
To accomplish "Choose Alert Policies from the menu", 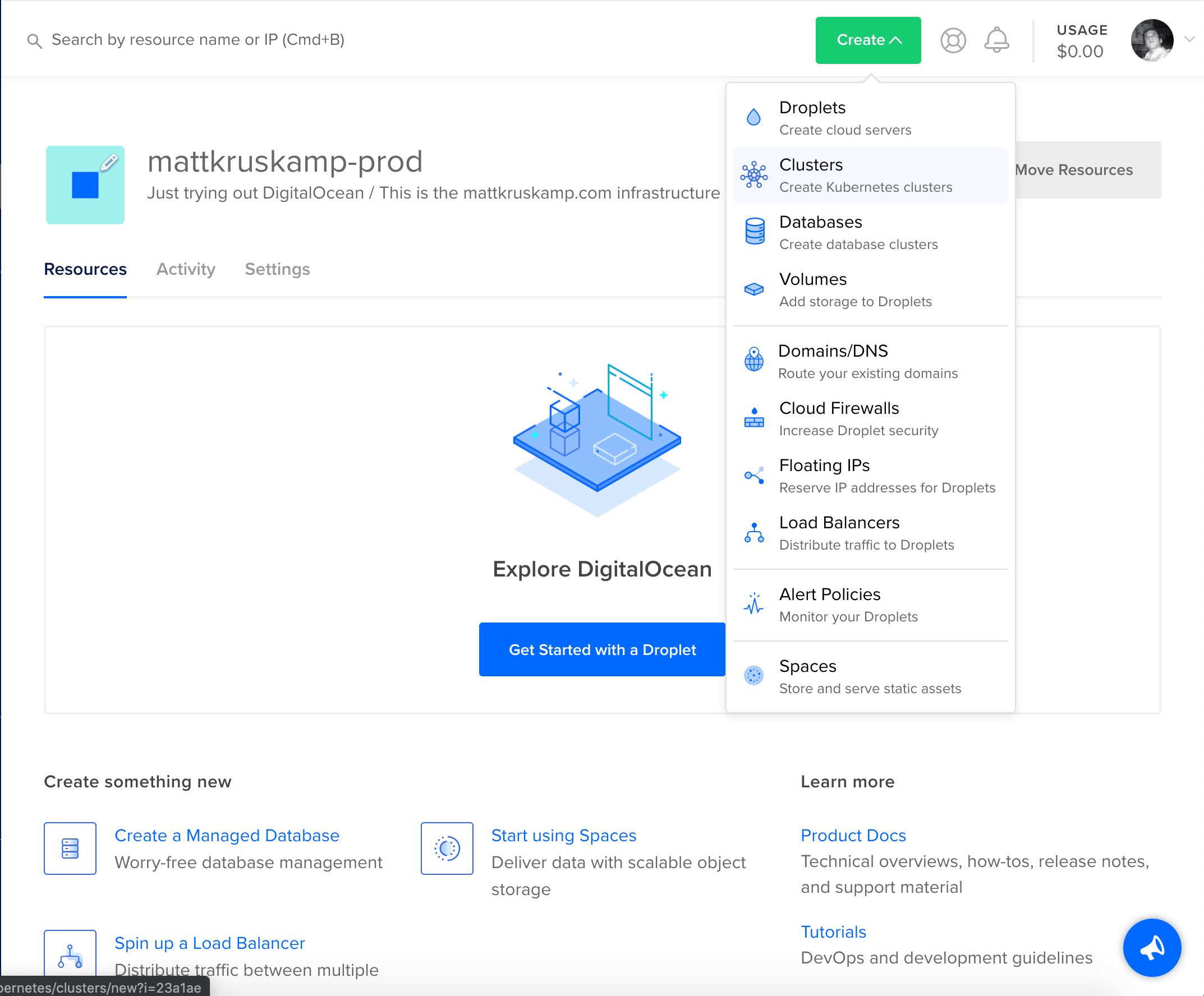I will tap(870, 605).
